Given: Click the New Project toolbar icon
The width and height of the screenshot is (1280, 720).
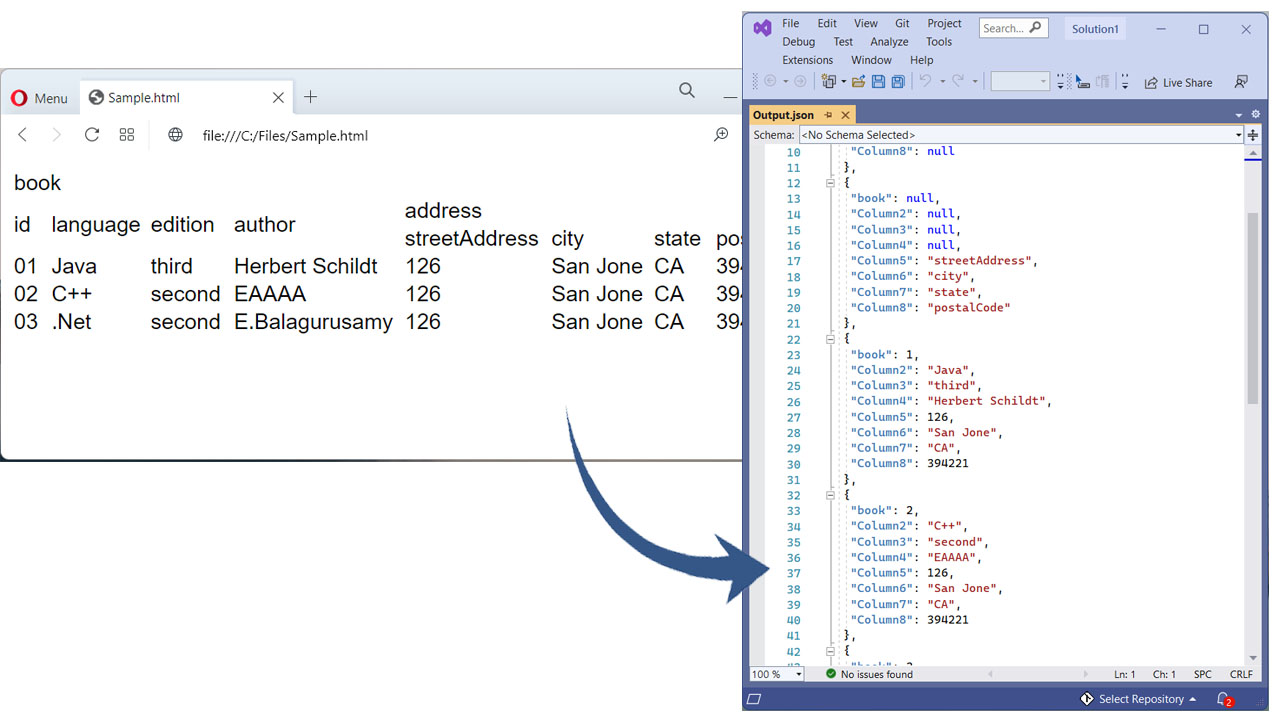Looking at the screenshot, I should 827,82.
